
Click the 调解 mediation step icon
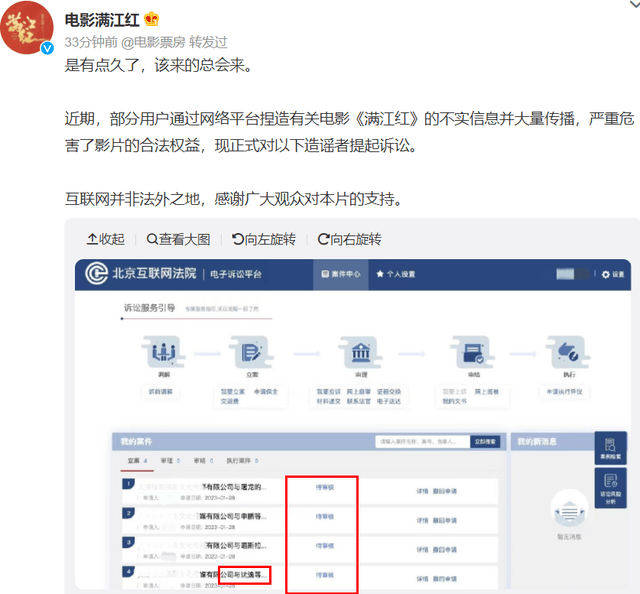click(x=164, y=352)
